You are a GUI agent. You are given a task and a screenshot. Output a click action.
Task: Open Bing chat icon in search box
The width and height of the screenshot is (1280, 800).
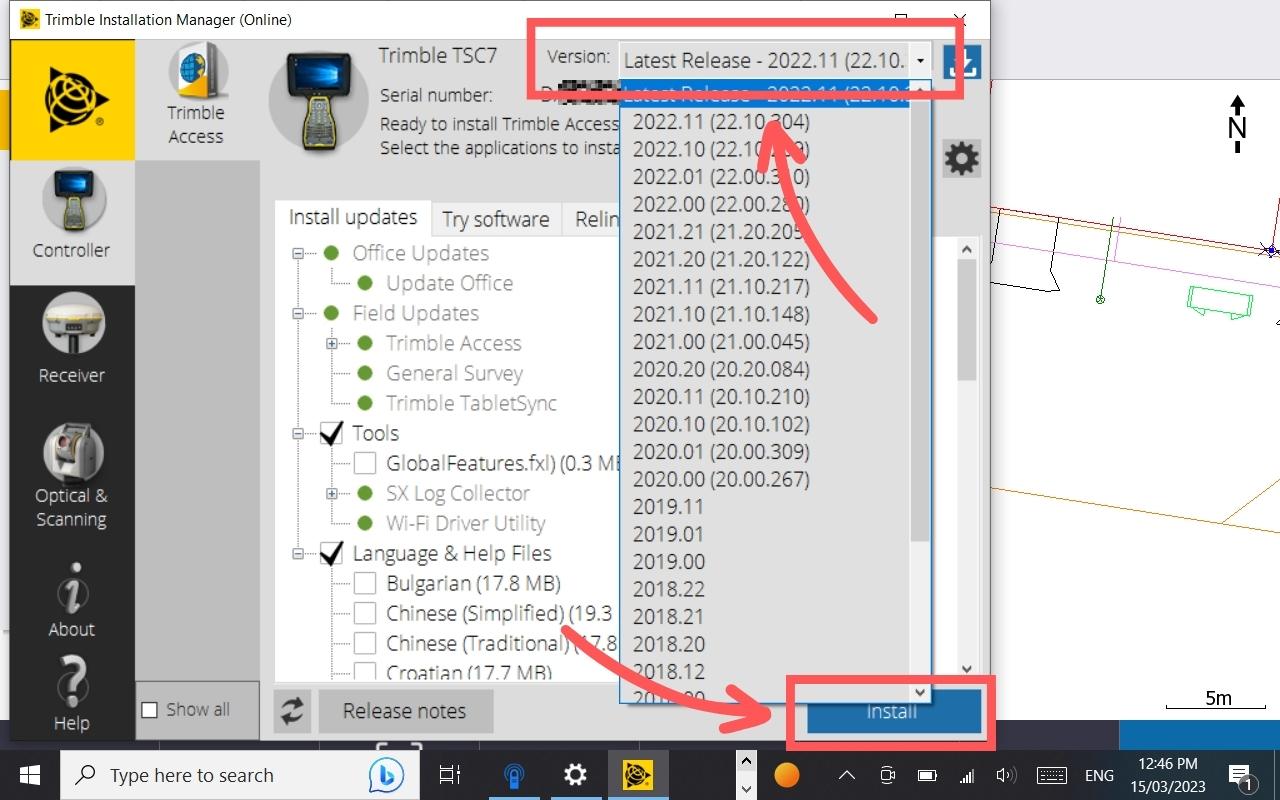(385, 775)
